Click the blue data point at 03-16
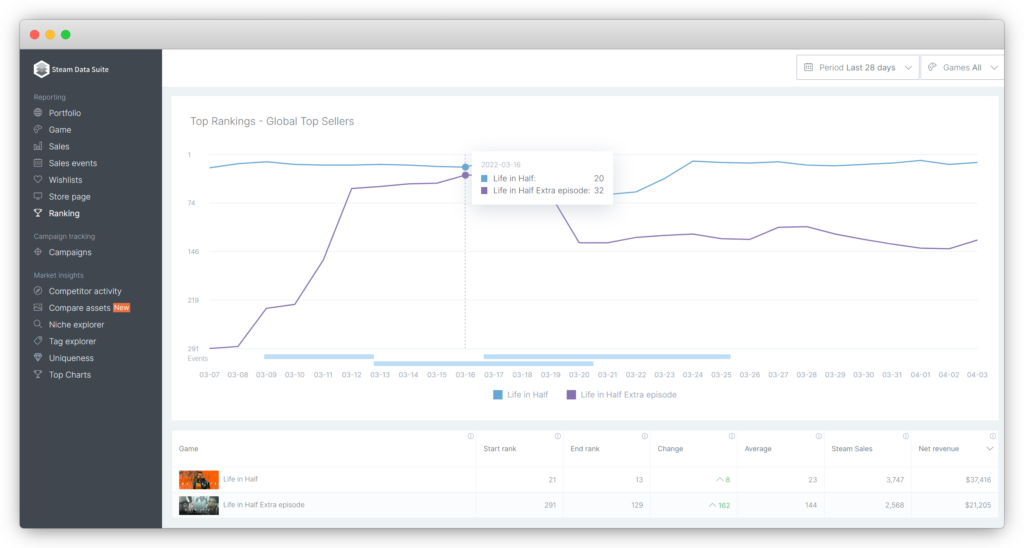1024x548 pixels. tap(465, 167)
